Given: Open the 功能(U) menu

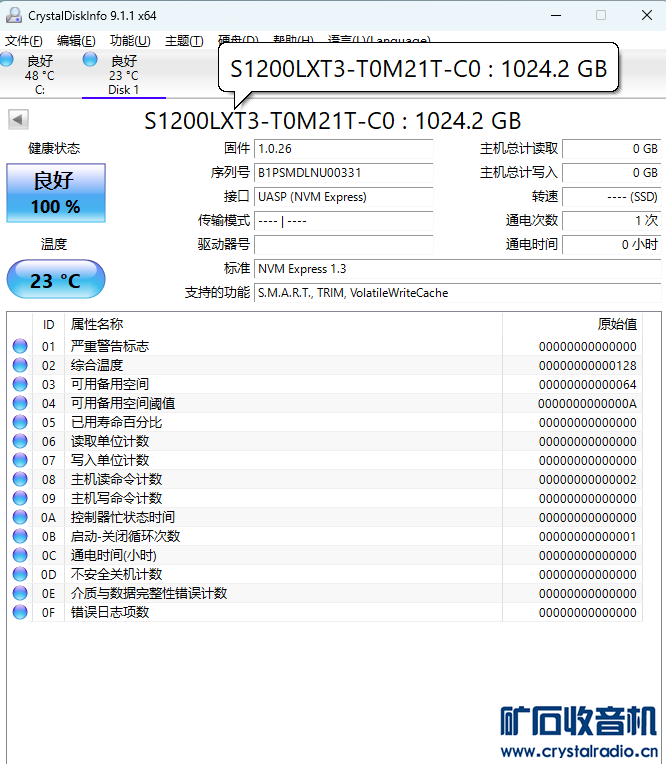Looking at the screenshot, I should 130,41.
